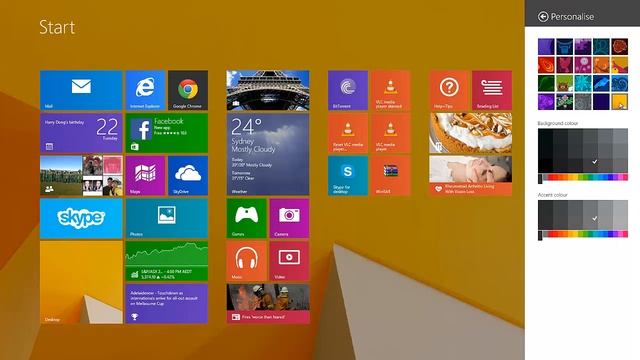Select the dark green background pattern thumbnail
This screenshot has width=640, height=360.
546,83
